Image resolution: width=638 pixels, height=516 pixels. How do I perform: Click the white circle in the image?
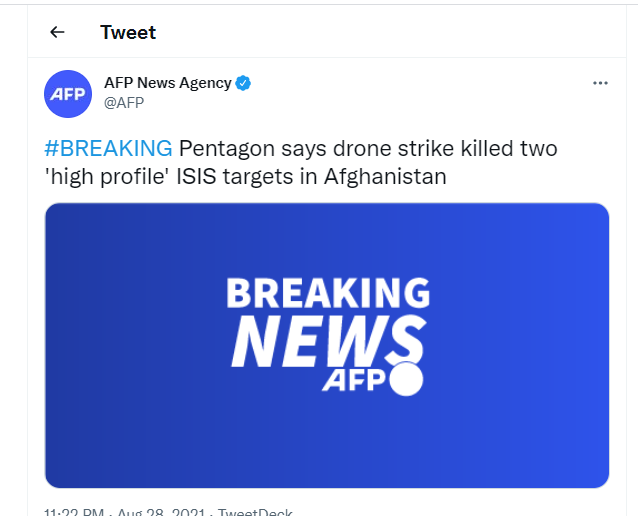coord(406,379)
